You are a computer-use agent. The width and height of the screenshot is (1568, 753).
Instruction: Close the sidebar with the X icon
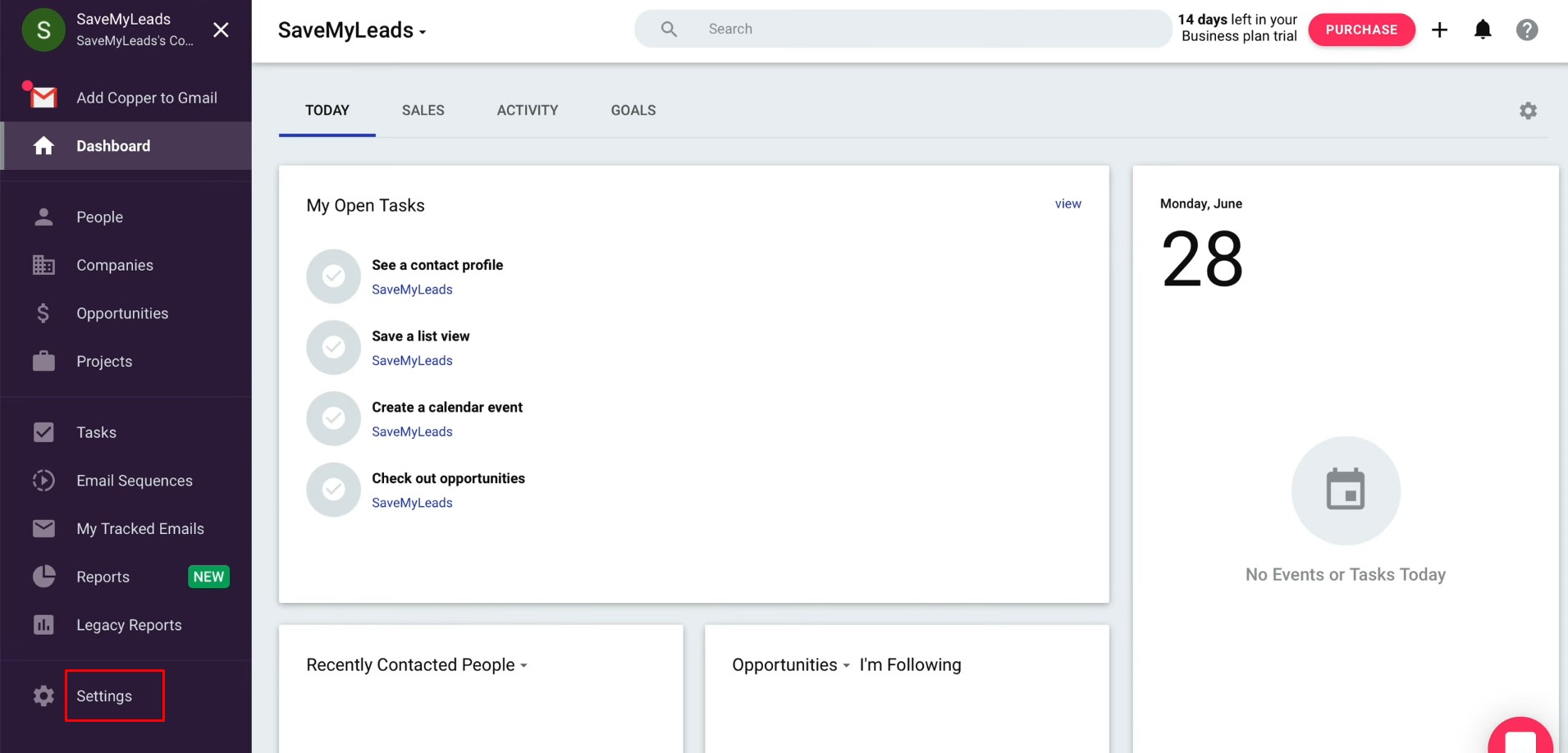tap(221, 30)
